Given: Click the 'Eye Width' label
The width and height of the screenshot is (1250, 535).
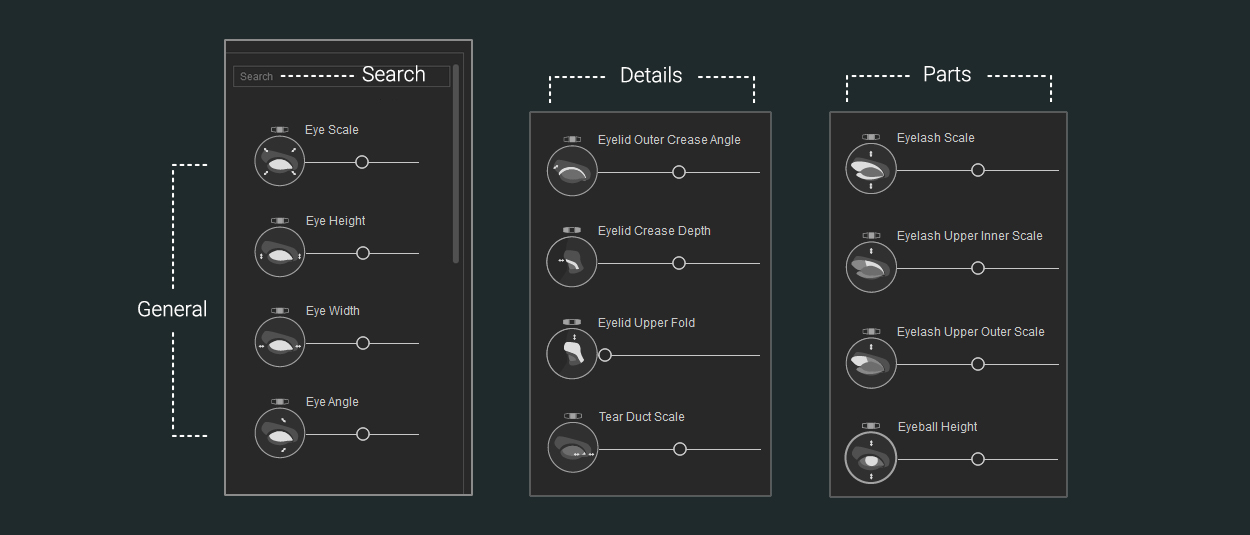Looking at the screenshot, I should click(x=333, y=311).
